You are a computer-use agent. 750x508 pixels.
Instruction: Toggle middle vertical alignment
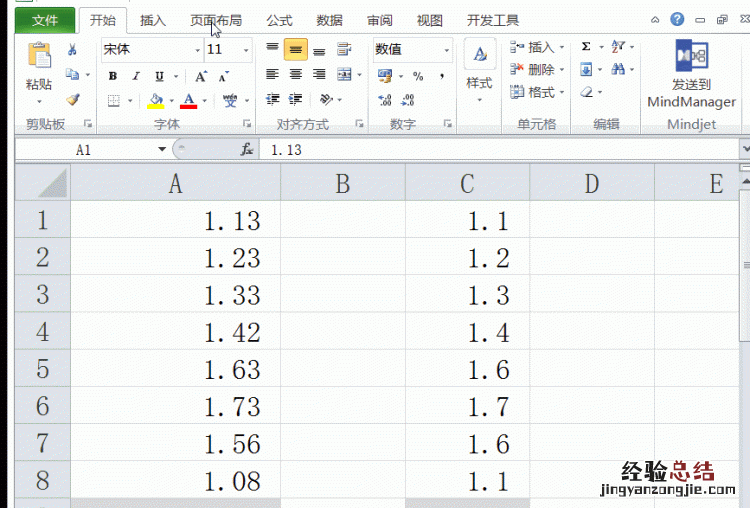(x=296, y=49)
